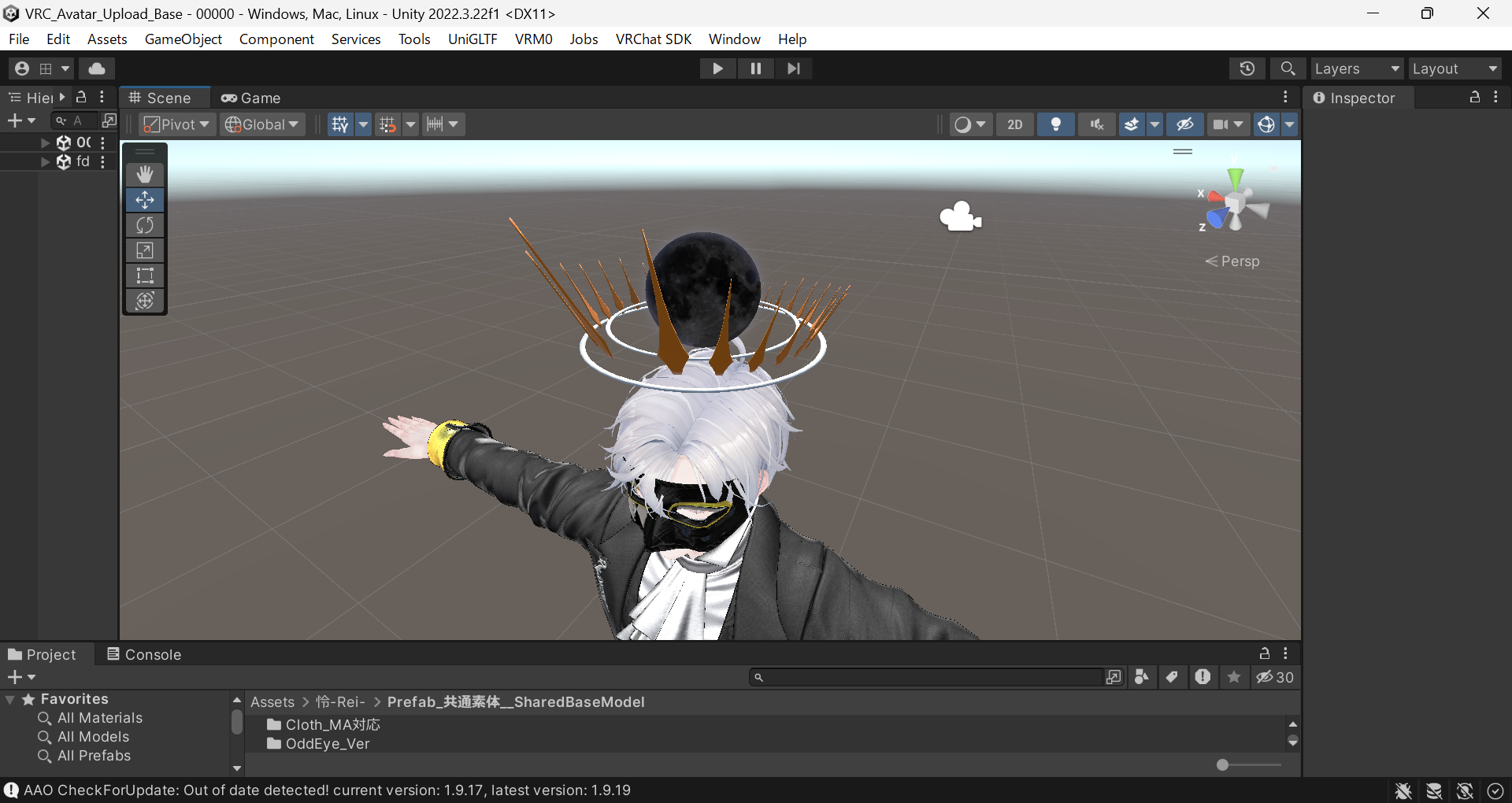Toggle 2D scene view mode
The width and height of the screenshot is (1512, 803).
1015,124
